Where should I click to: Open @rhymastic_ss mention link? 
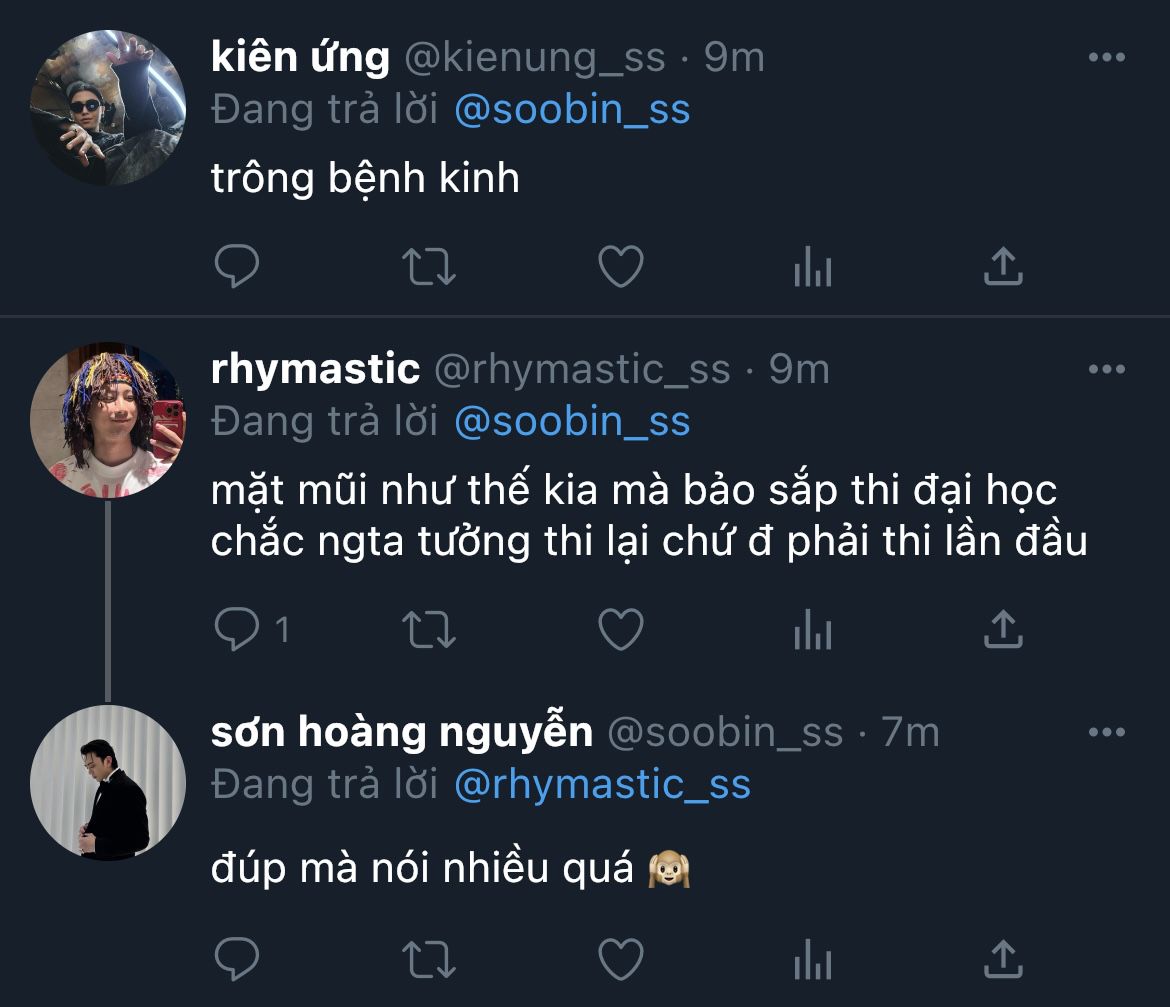[x=602, y=785]
